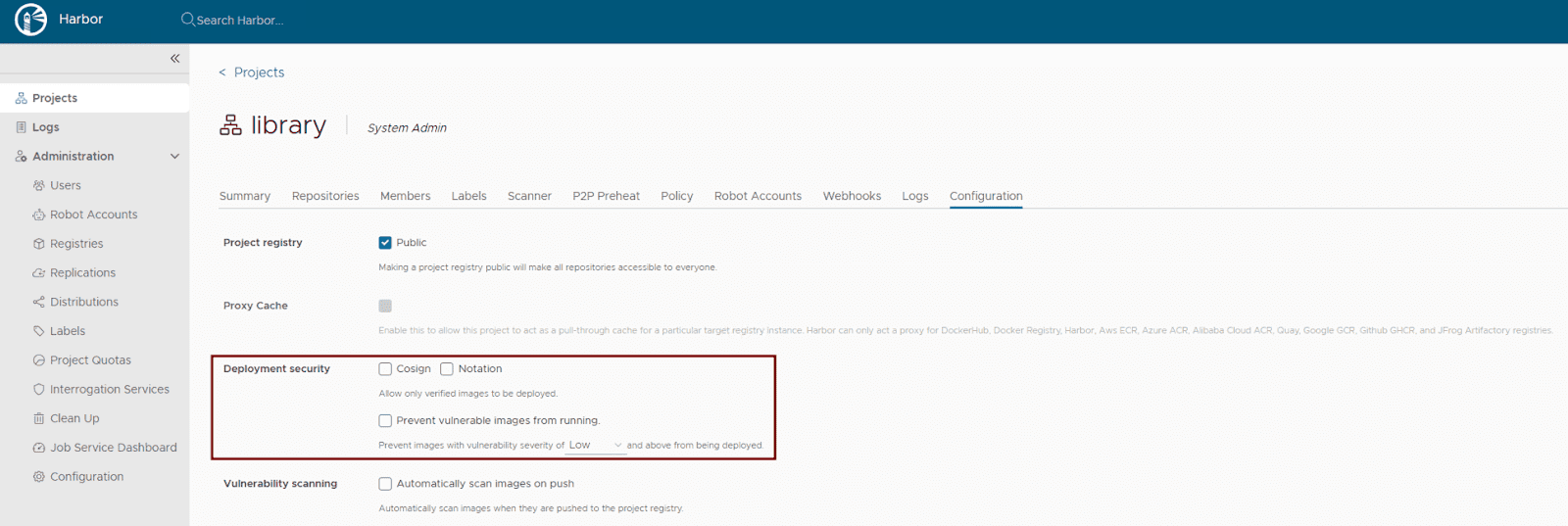Screen dimensions: 1568x526
Task: Click the Harbor title text
Action: tap(80, 20)
